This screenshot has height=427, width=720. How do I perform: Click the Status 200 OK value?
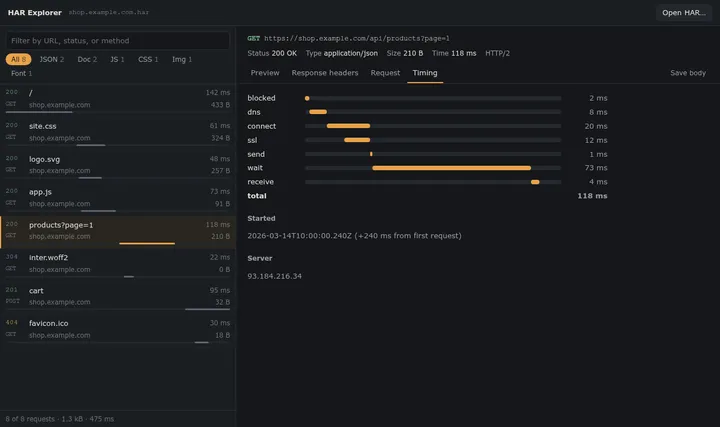pos(284,53)
